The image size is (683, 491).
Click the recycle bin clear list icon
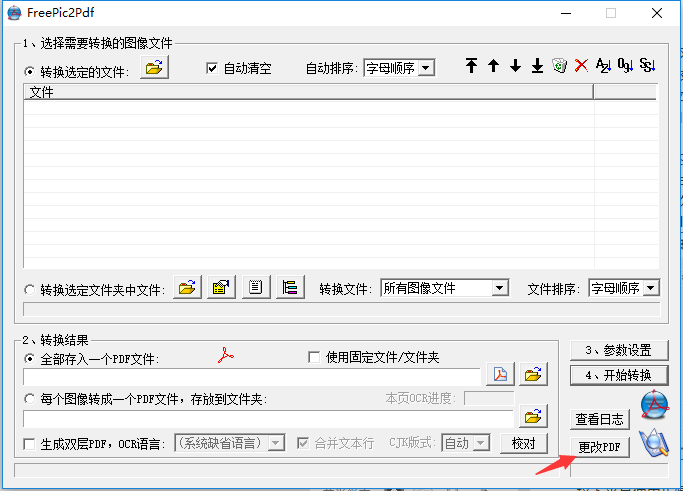pos(559,66)
